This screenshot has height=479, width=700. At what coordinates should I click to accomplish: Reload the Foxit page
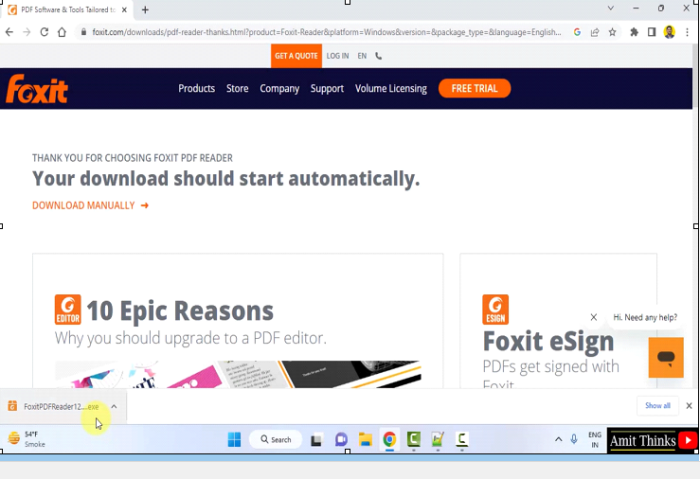click(x=44, y=32)
